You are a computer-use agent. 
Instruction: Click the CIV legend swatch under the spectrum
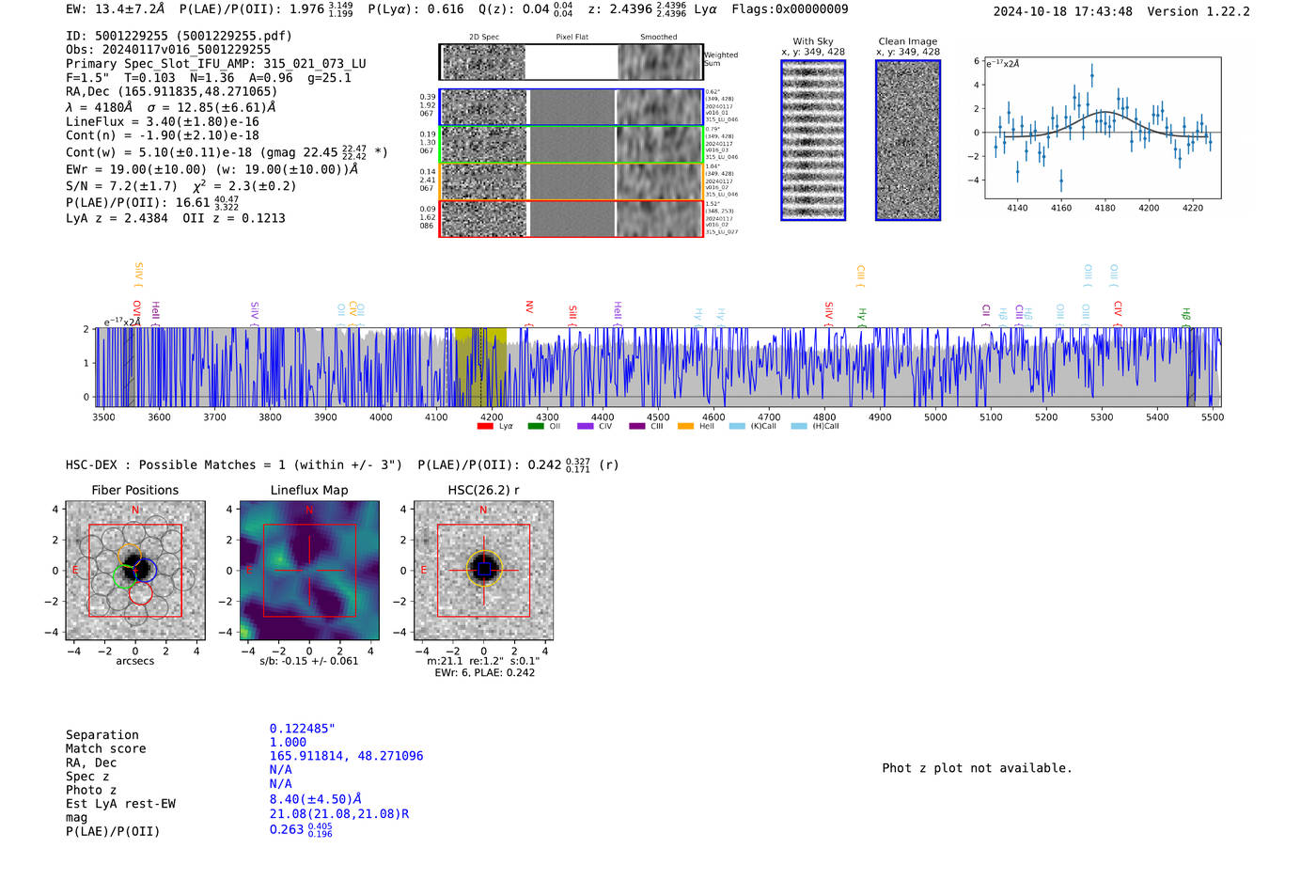click(586, 426)
